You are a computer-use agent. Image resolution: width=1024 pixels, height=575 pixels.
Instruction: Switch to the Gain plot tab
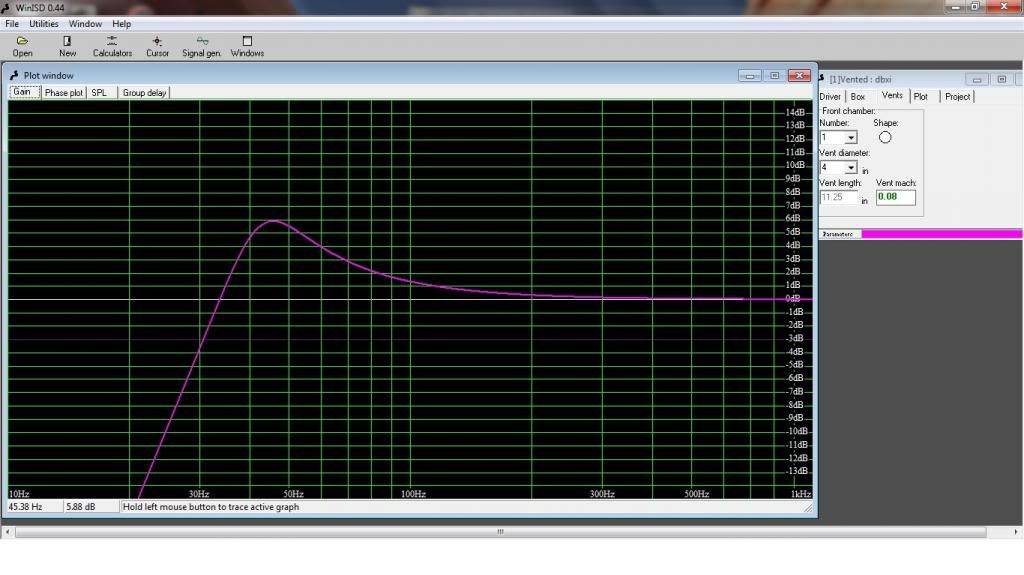click(x=22, y=92)
